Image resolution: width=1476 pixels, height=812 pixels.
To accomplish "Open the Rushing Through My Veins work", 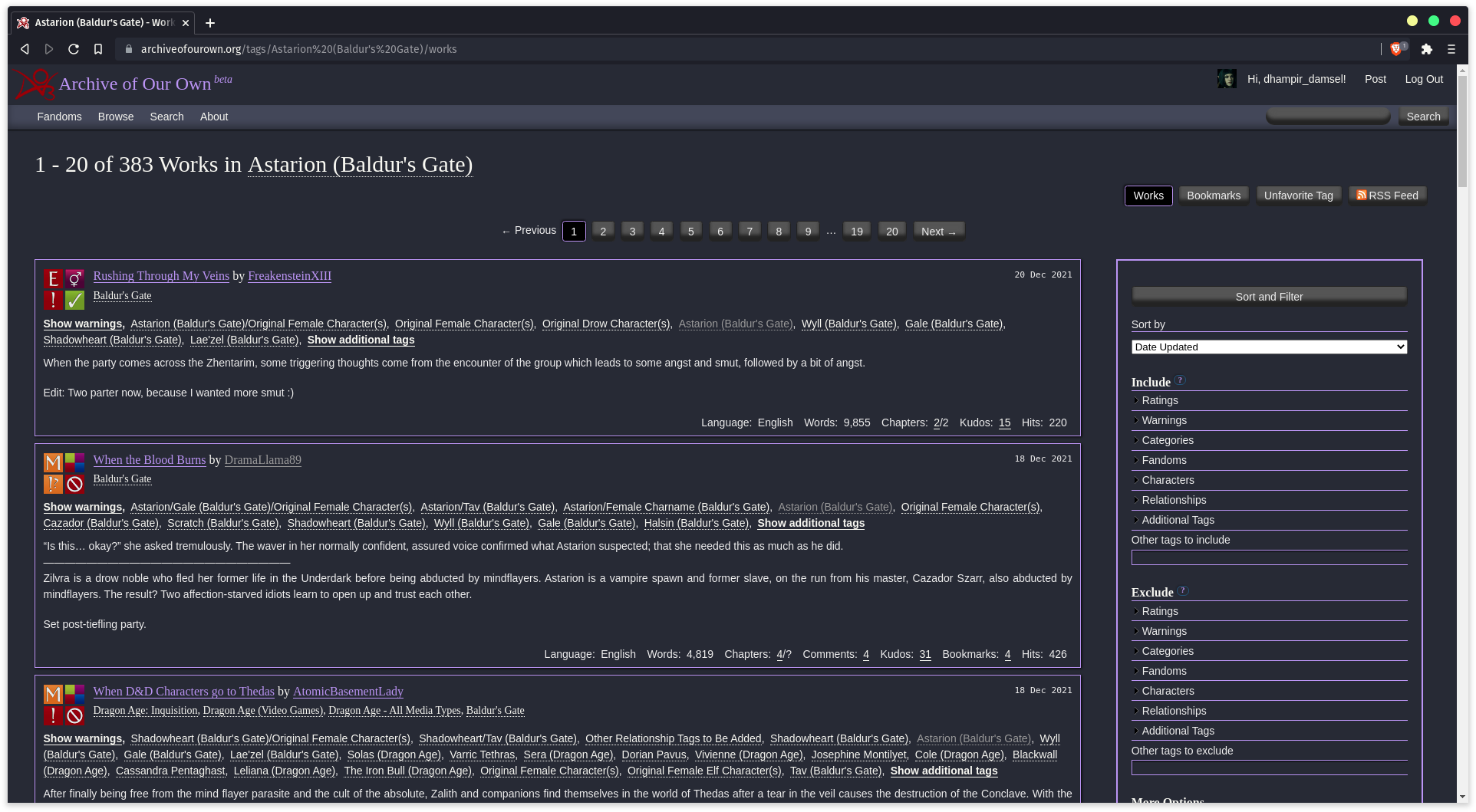I will 161,276.
